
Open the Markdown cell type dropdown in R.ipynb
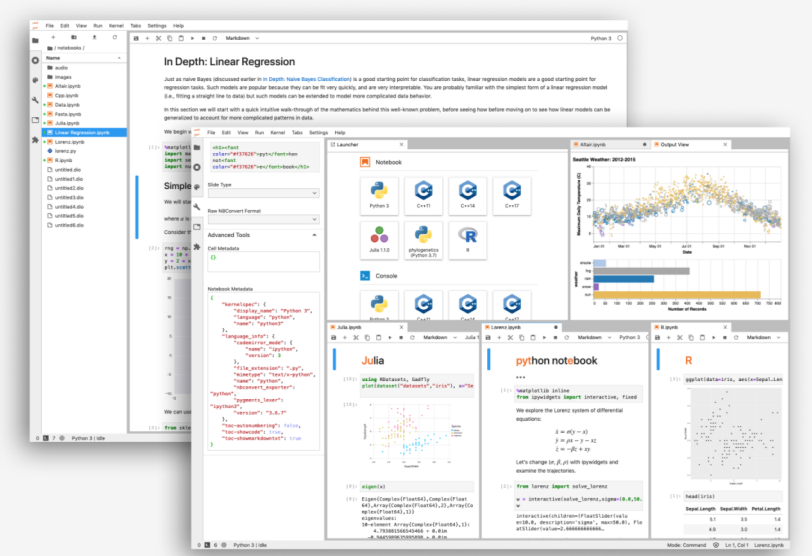coord(763,338)
